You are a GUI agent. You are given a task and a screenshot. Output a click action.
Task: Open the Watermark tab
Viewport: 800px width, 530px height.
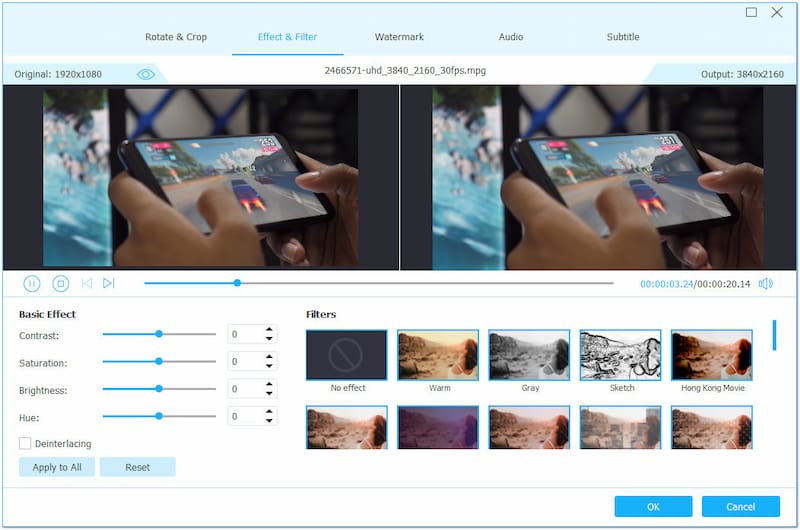(399, 37)
